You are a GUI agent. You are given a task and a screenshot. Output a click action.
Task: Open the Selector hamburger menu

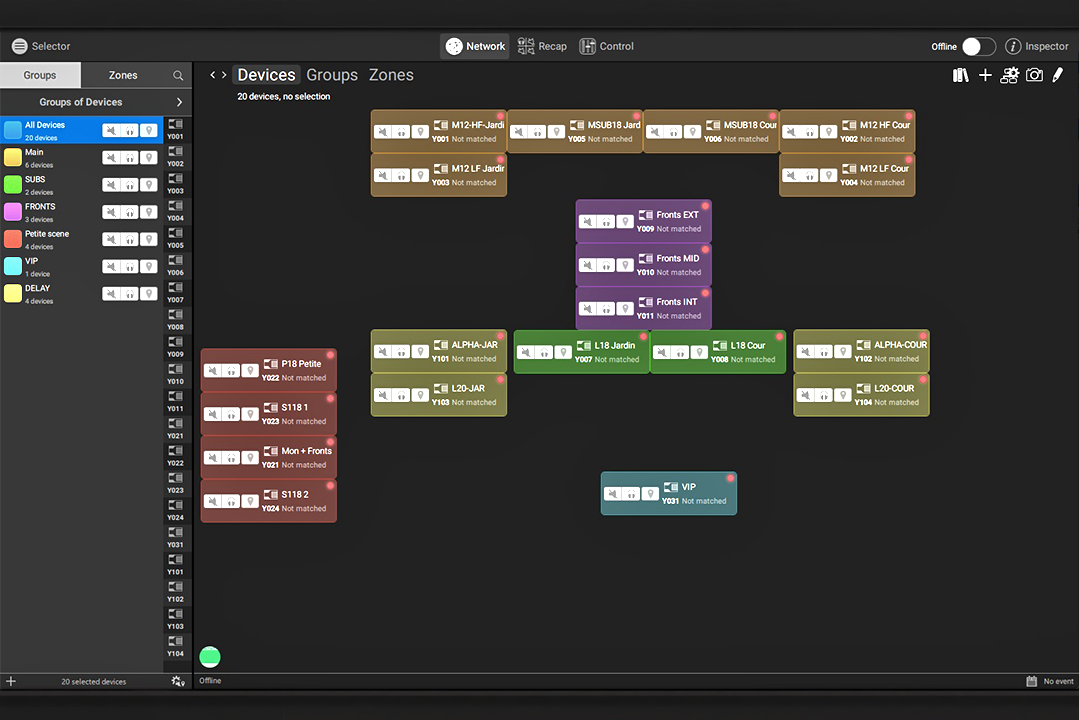coord(19,46)
